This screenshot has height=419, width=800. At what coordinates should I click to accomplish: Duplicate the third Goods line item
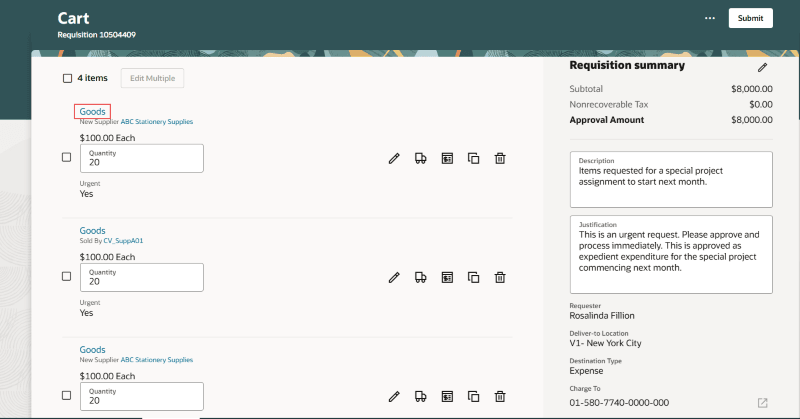473,397
